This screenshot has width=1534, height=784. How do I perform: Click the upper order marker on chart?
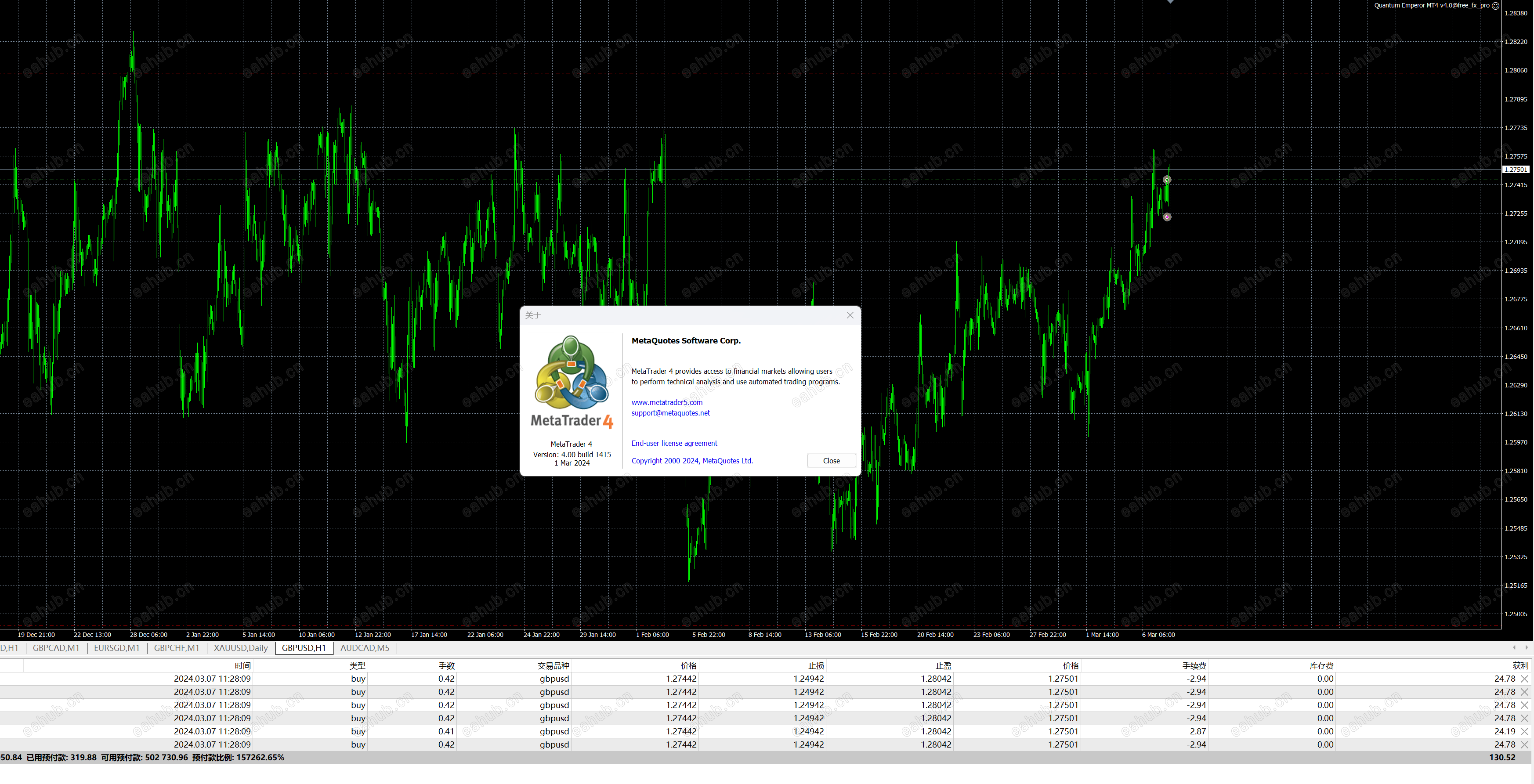pyautogui.click(x=1167, y=180)
